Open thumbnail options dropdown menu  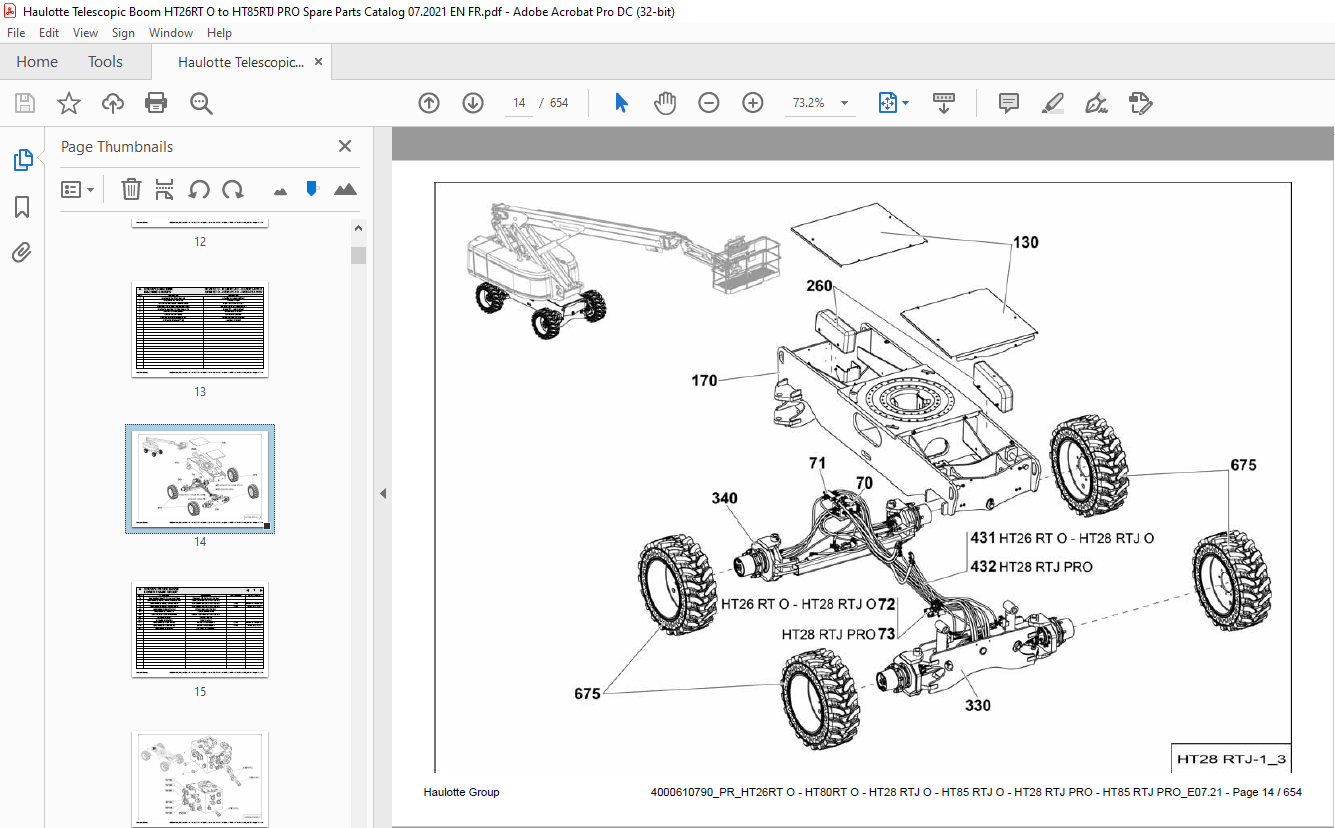click(x=78, y=189)
